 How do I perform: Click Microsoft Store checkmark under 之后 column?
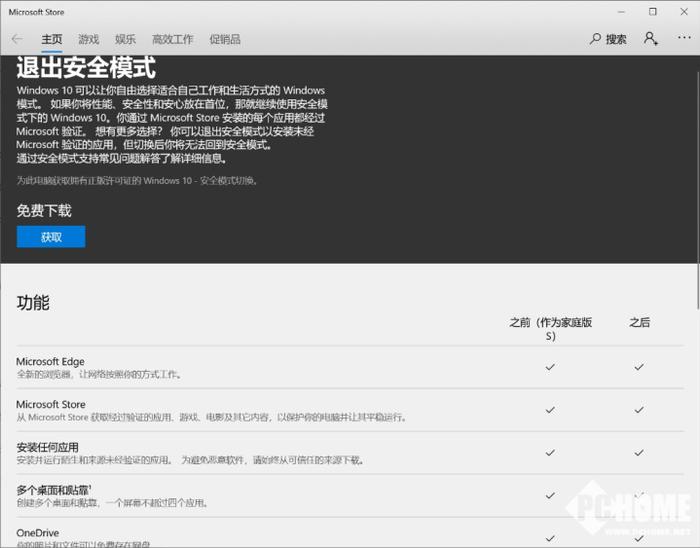coord(639,410)
